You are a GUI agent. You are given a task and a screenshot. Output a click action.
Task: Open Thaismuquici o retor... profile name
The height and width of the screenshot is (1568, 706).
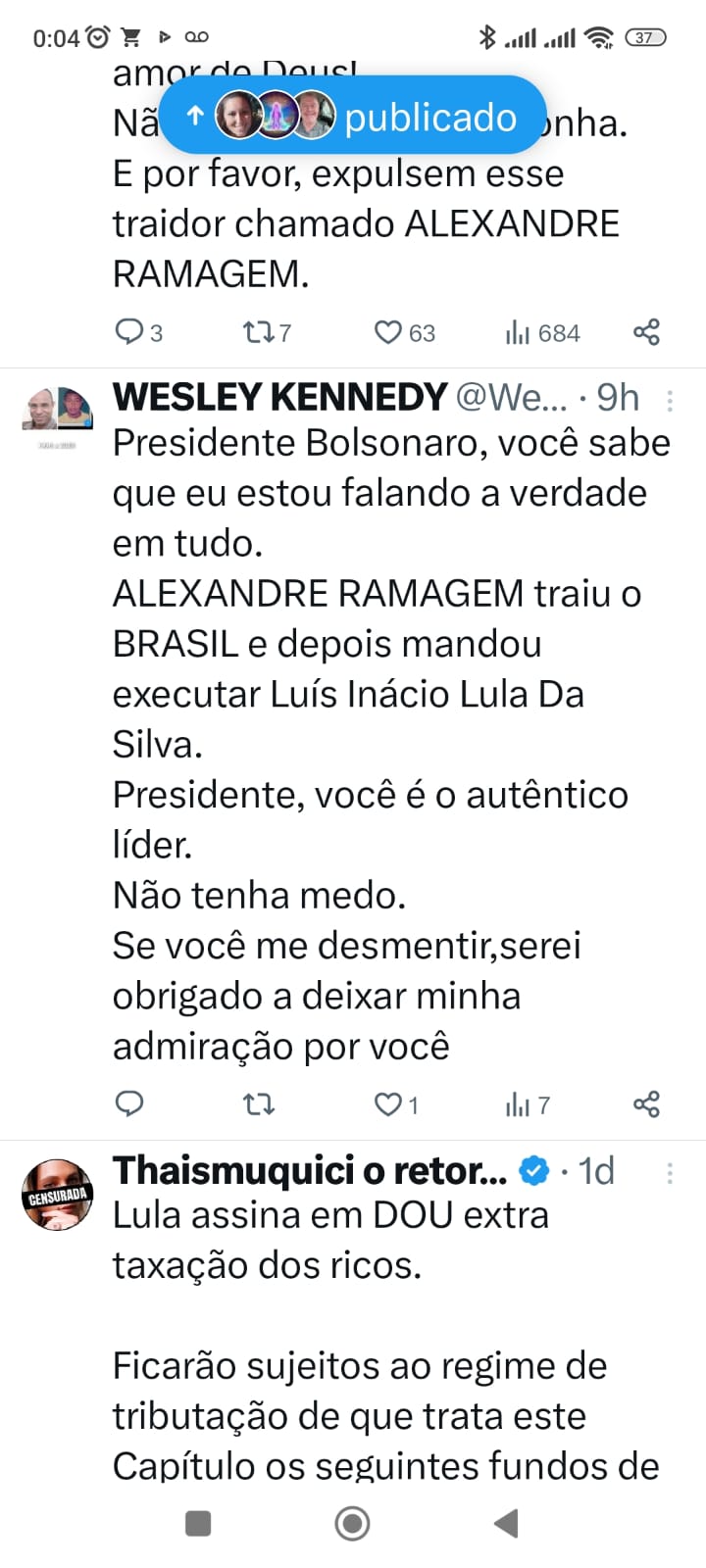(x=310, y=1170)
